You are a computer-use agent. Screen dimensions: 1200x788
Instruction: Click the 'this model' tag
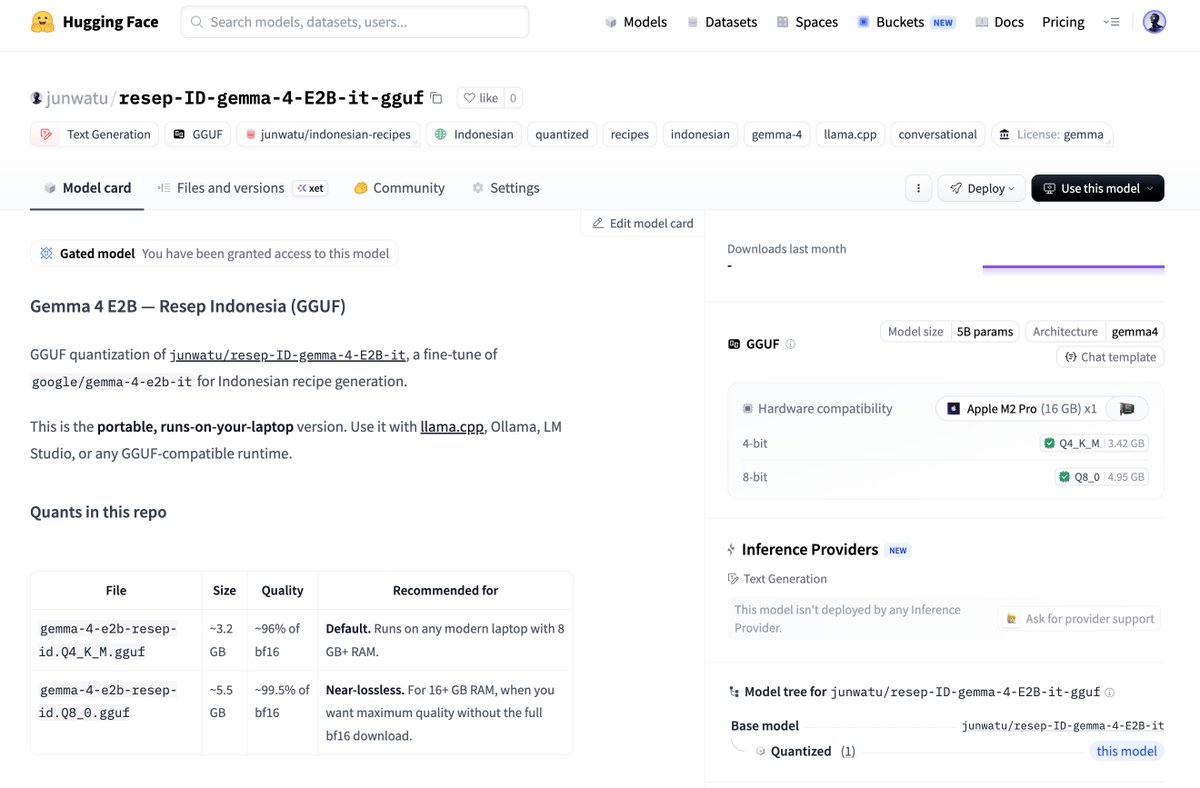click(1127, 751)
